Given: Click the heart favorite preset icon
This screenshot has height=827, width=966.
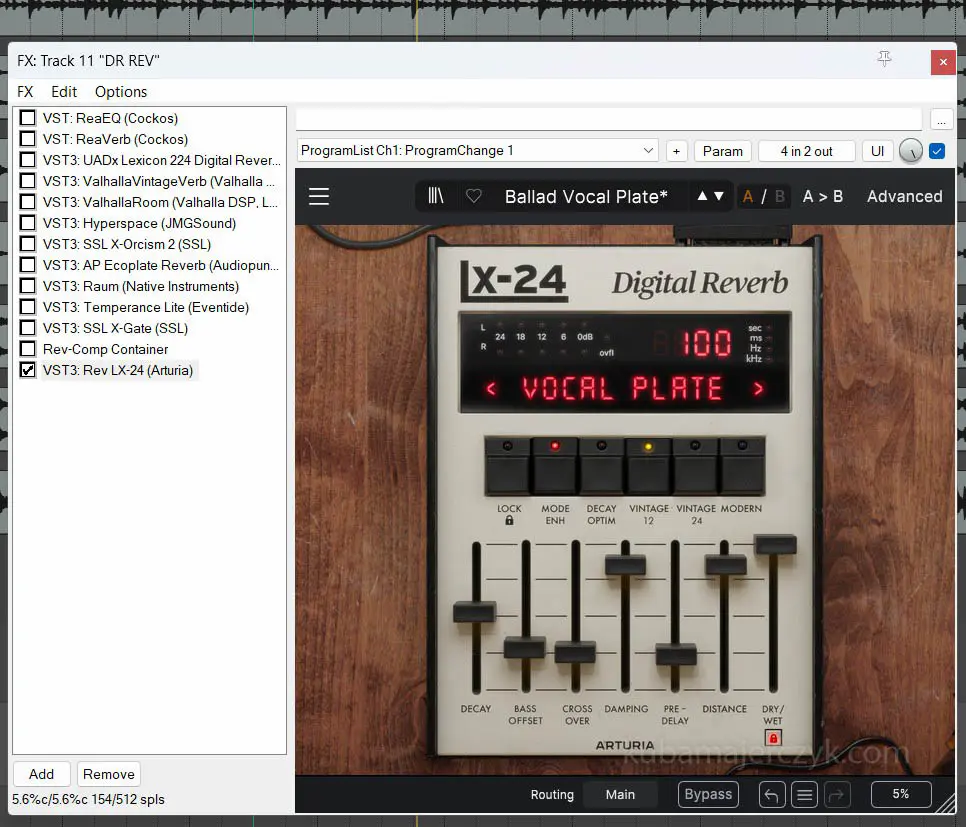Looking at the screenshot, I should pyautogui.click(x=474, y=196).
